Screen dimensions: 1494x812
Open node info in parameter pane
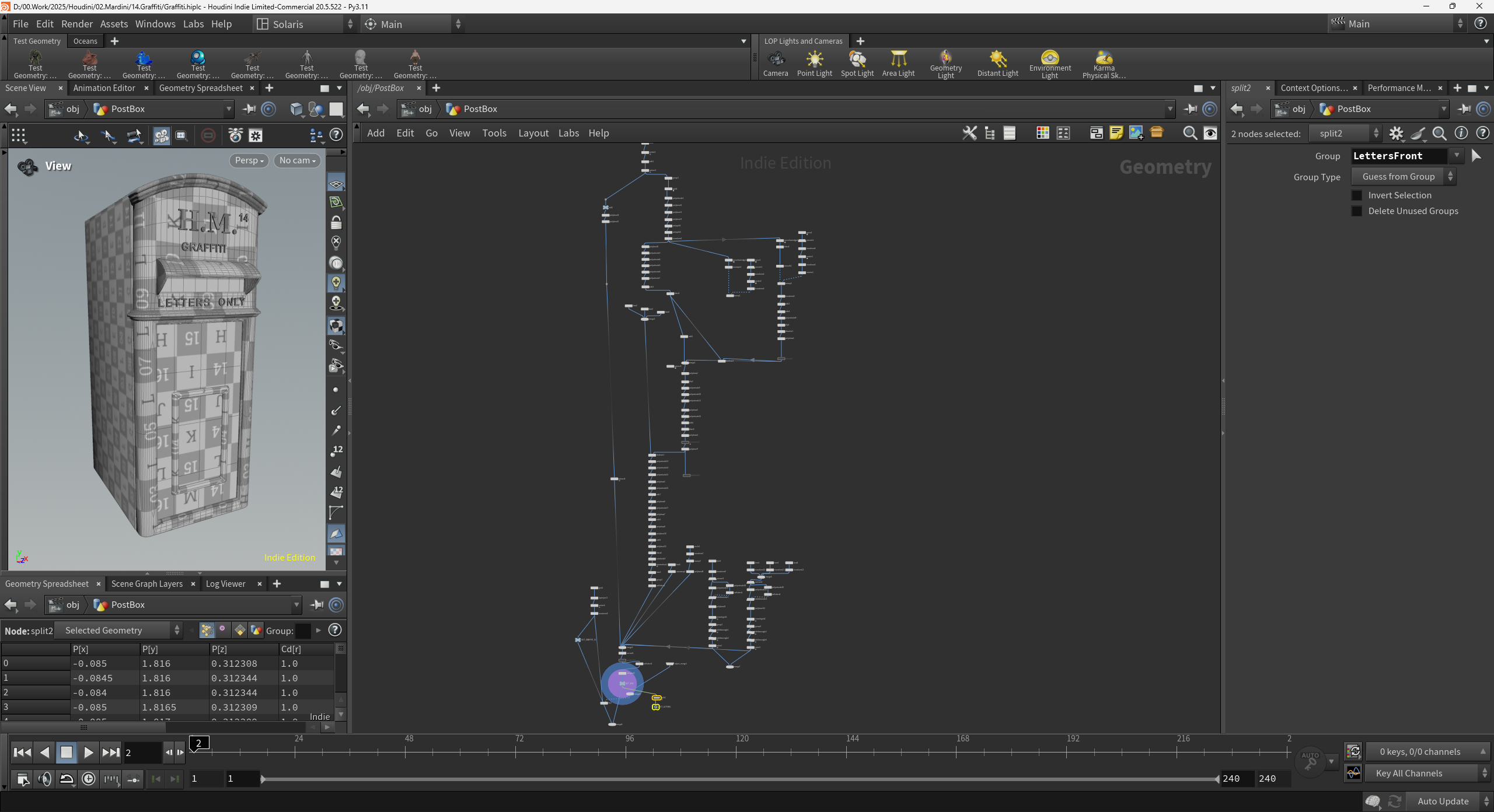pyautogui.click(x=1461, y=134)
